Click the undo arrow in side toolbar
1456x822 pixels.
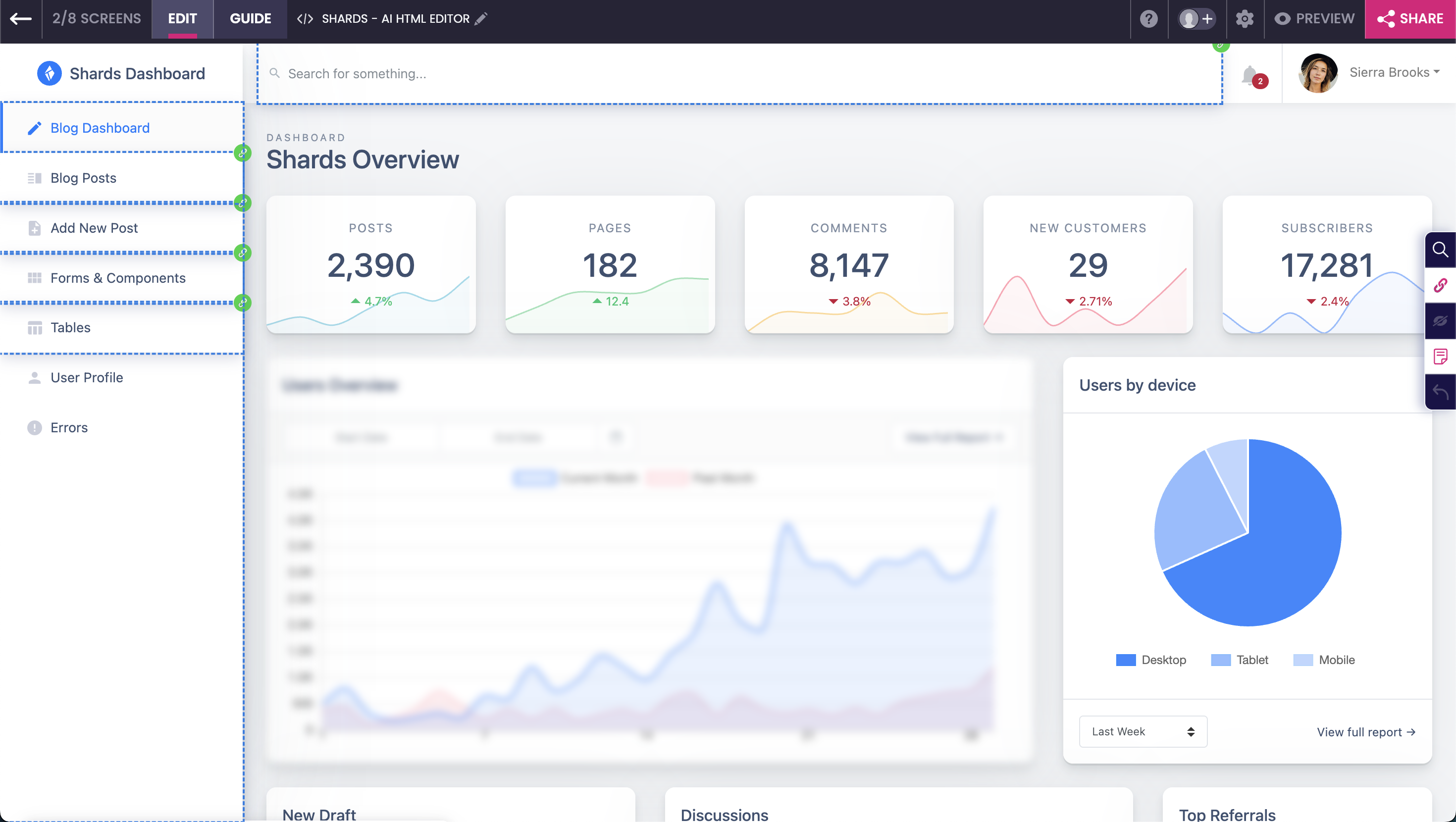coord(1440,391)
